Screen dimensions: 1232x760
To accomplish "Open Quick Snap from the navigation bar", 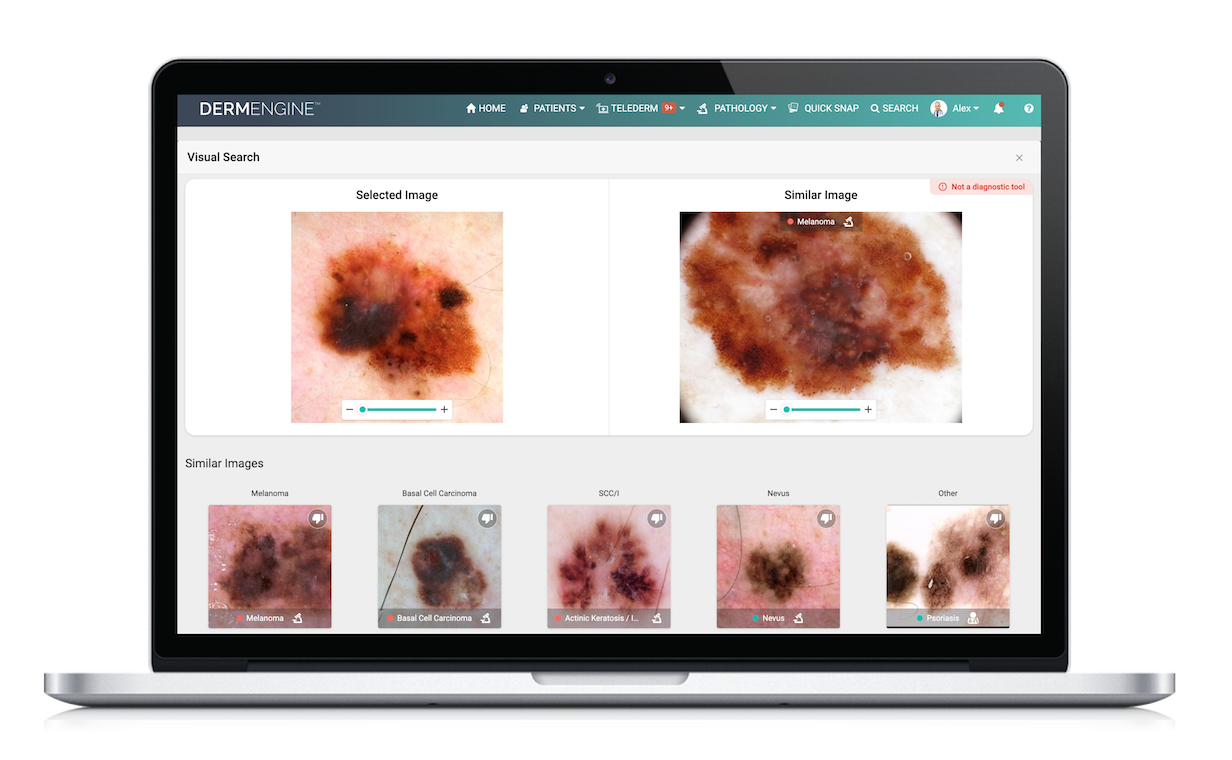I will click(x=823, y=108).
